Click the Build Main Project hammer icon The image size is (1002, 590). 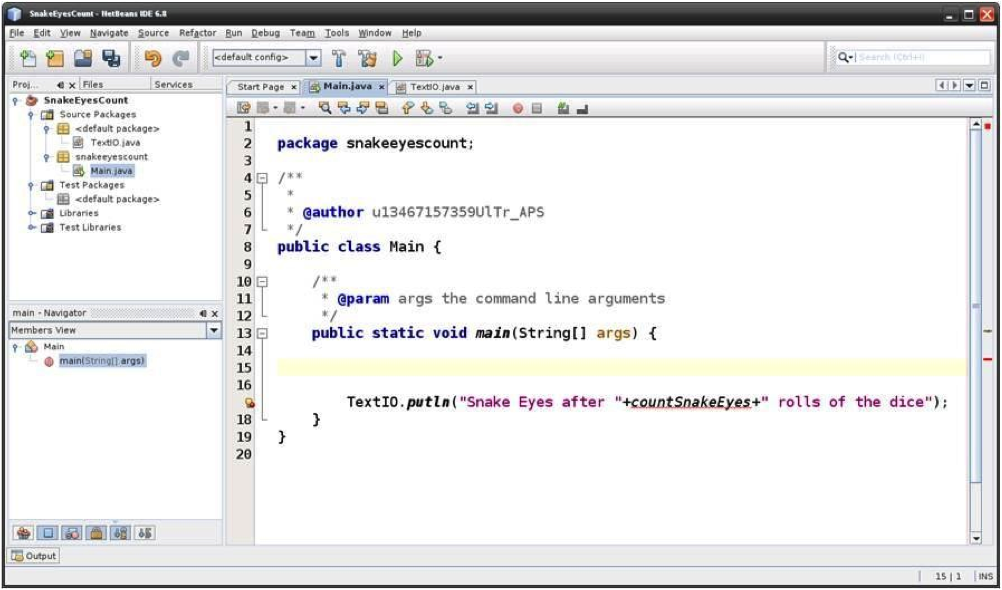pyautogui.click(x=339, y=58)
